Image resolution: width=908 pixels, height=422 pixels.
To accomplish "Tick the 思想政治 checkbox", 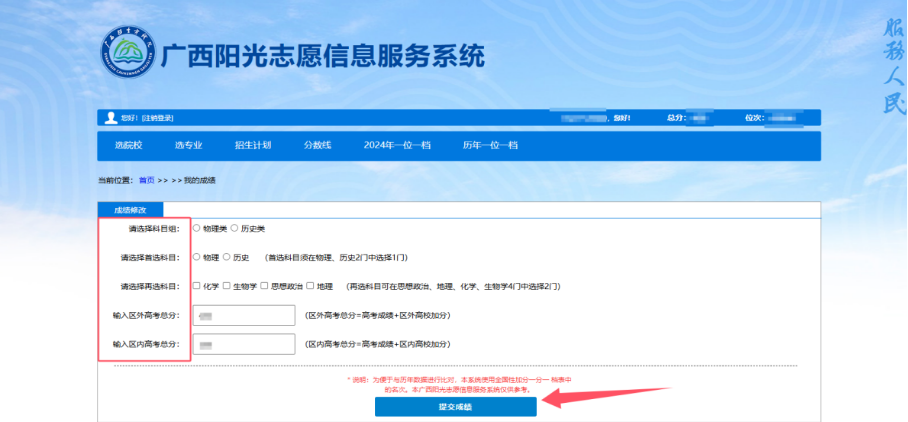I will click(263, 286).
